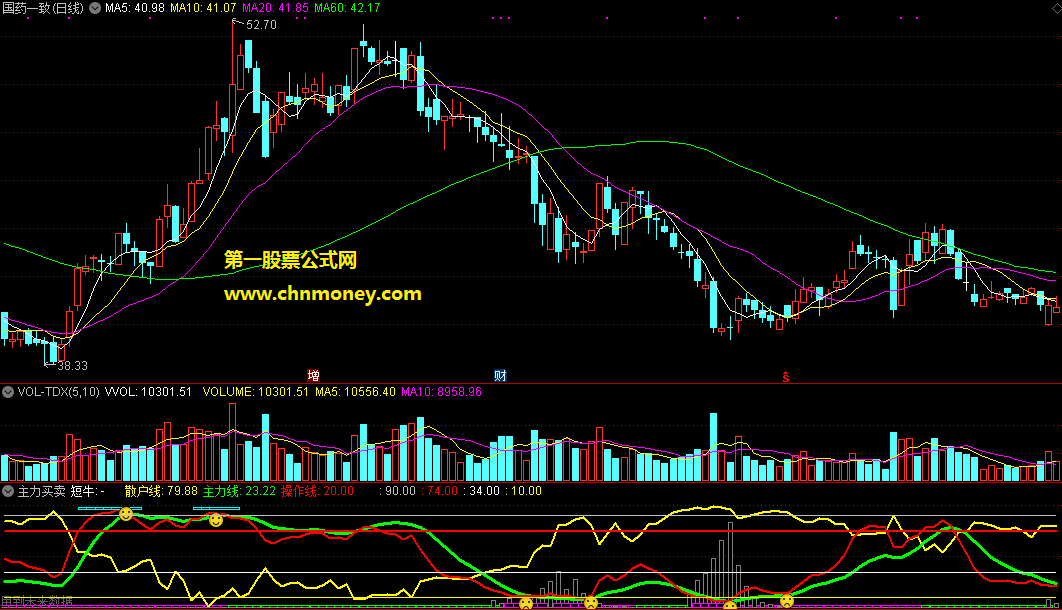Image resolution: width=1062 pixels, height=610 pixels.
Task: Click the red $ dividend marker
Action: coord(786,376)
